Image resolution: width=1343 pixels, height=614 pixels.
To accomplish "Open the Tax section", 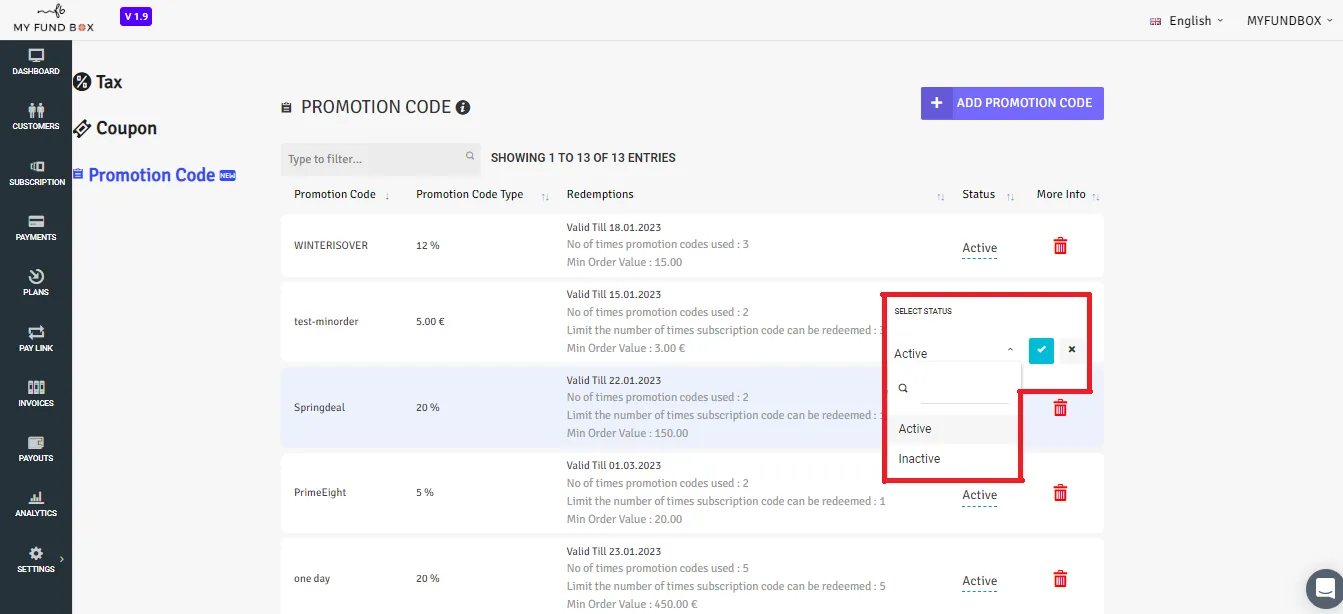I will coord(98,82).
